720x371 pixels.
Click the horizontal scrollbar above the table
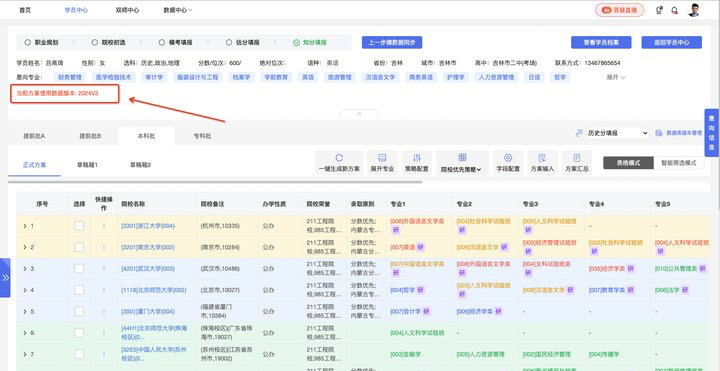click(215, 182)
